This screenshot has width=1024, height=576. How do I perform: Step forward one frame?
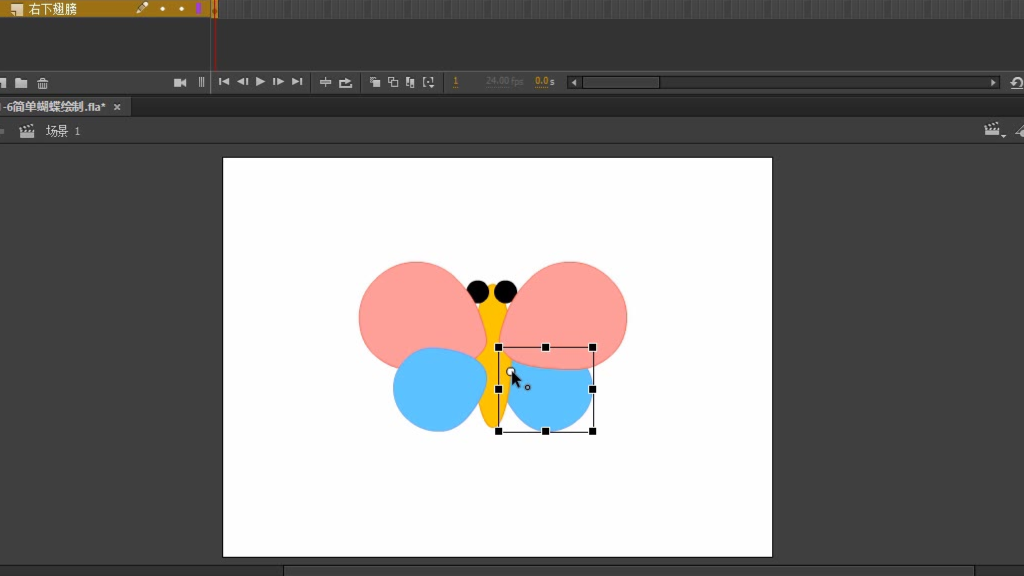(278, 82)
